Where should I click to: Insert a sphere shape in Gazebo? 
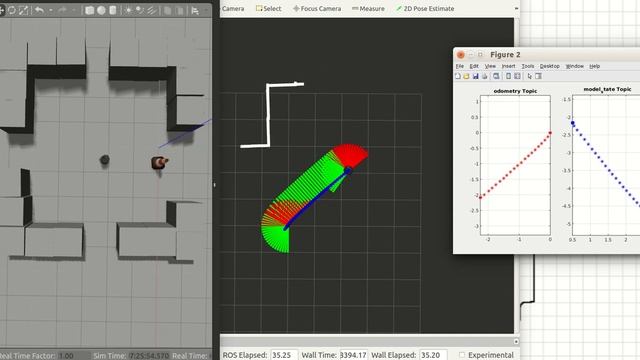[101, 10]
